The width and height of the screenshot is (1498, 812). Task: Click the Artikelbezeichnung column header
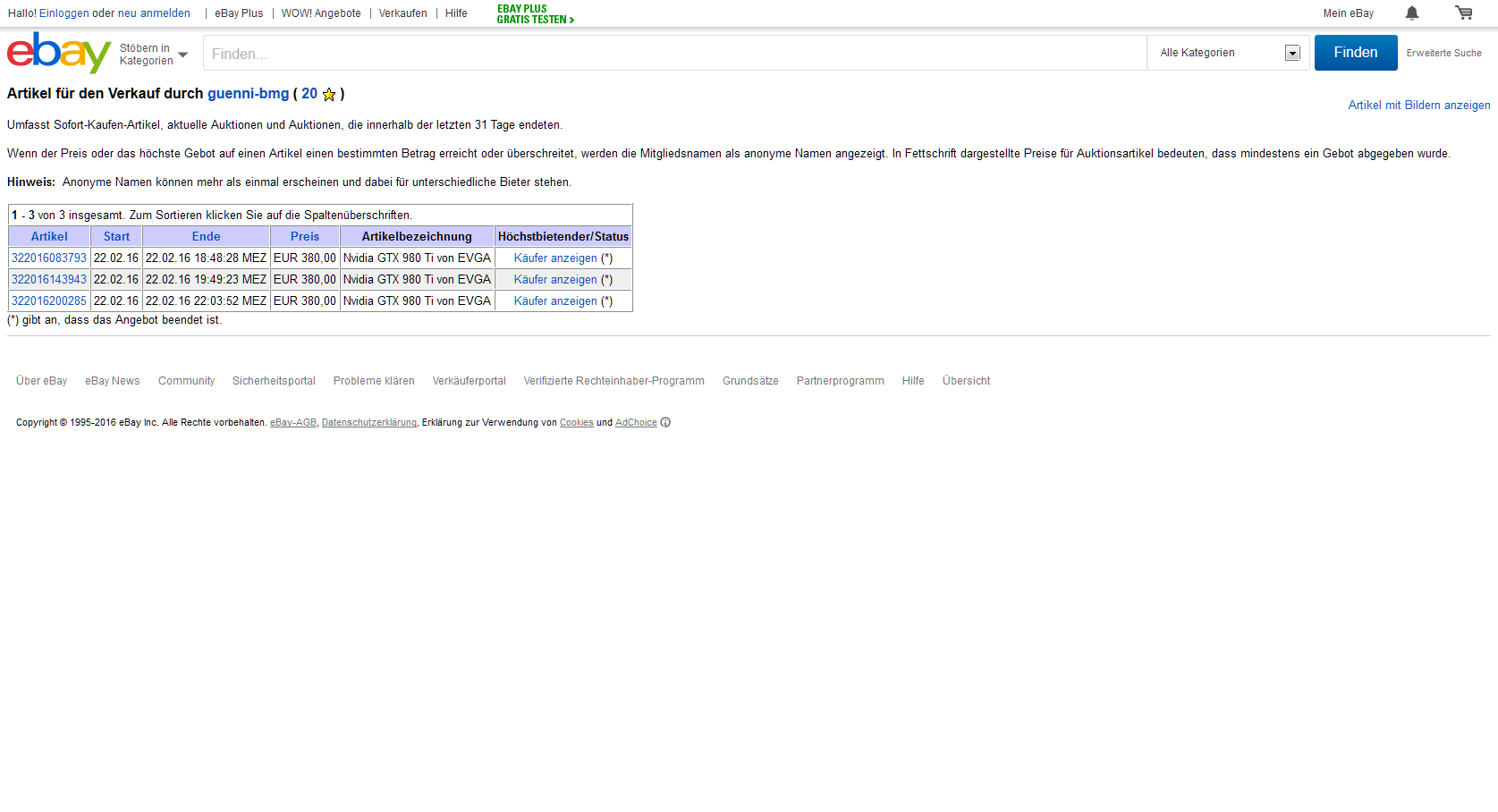417,237
